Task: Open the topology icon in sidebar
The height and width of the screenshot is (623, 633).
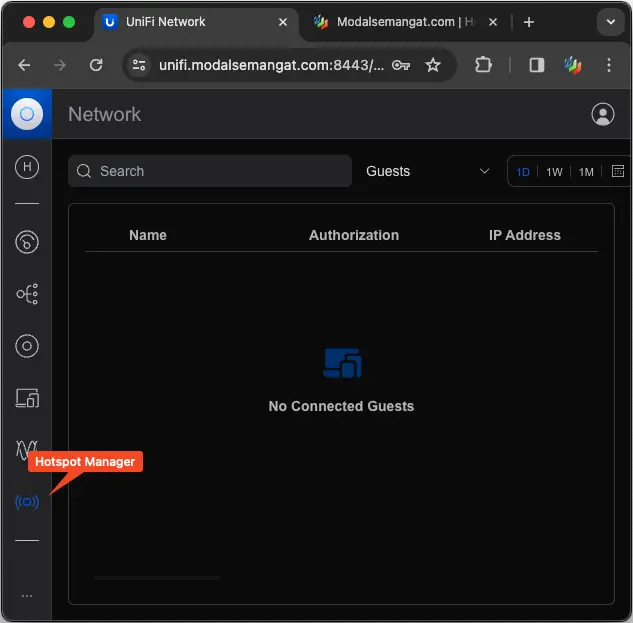Action: point(27,294)
